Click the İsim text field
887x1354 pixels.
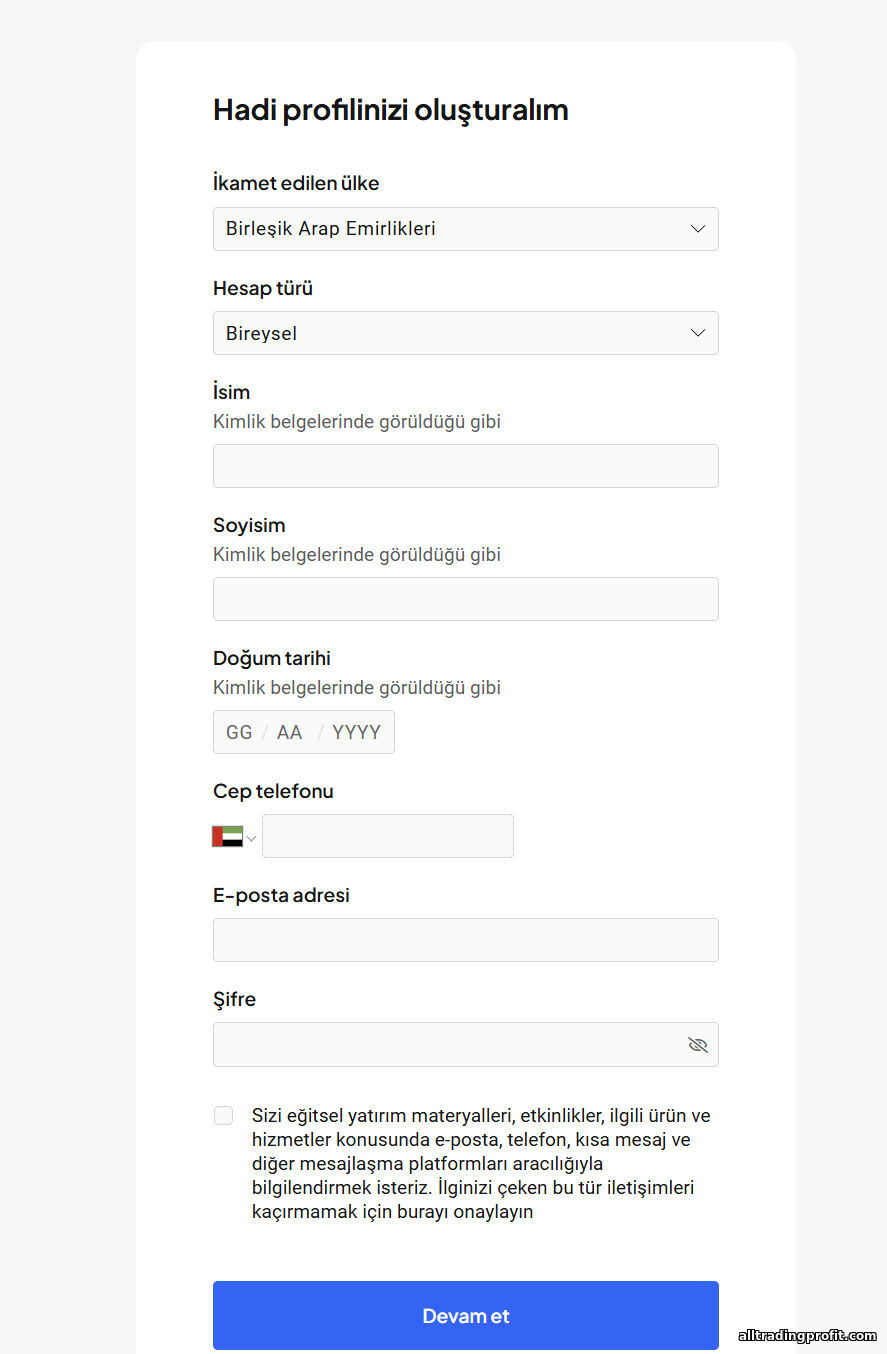tap(465, 466)
